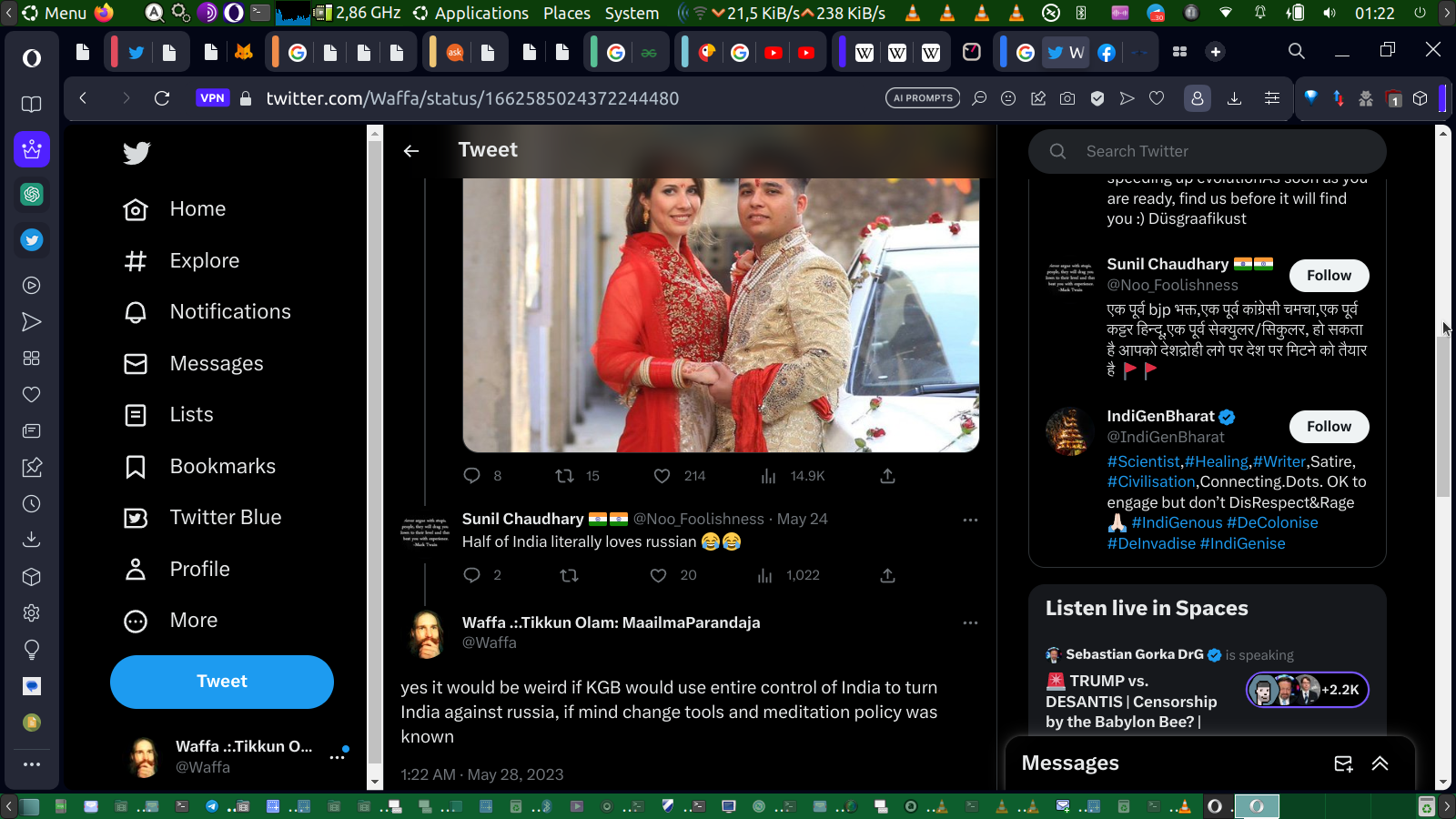Open Lists in the Twitter sidebar
Screen dimensions: 1456x819
168,415
